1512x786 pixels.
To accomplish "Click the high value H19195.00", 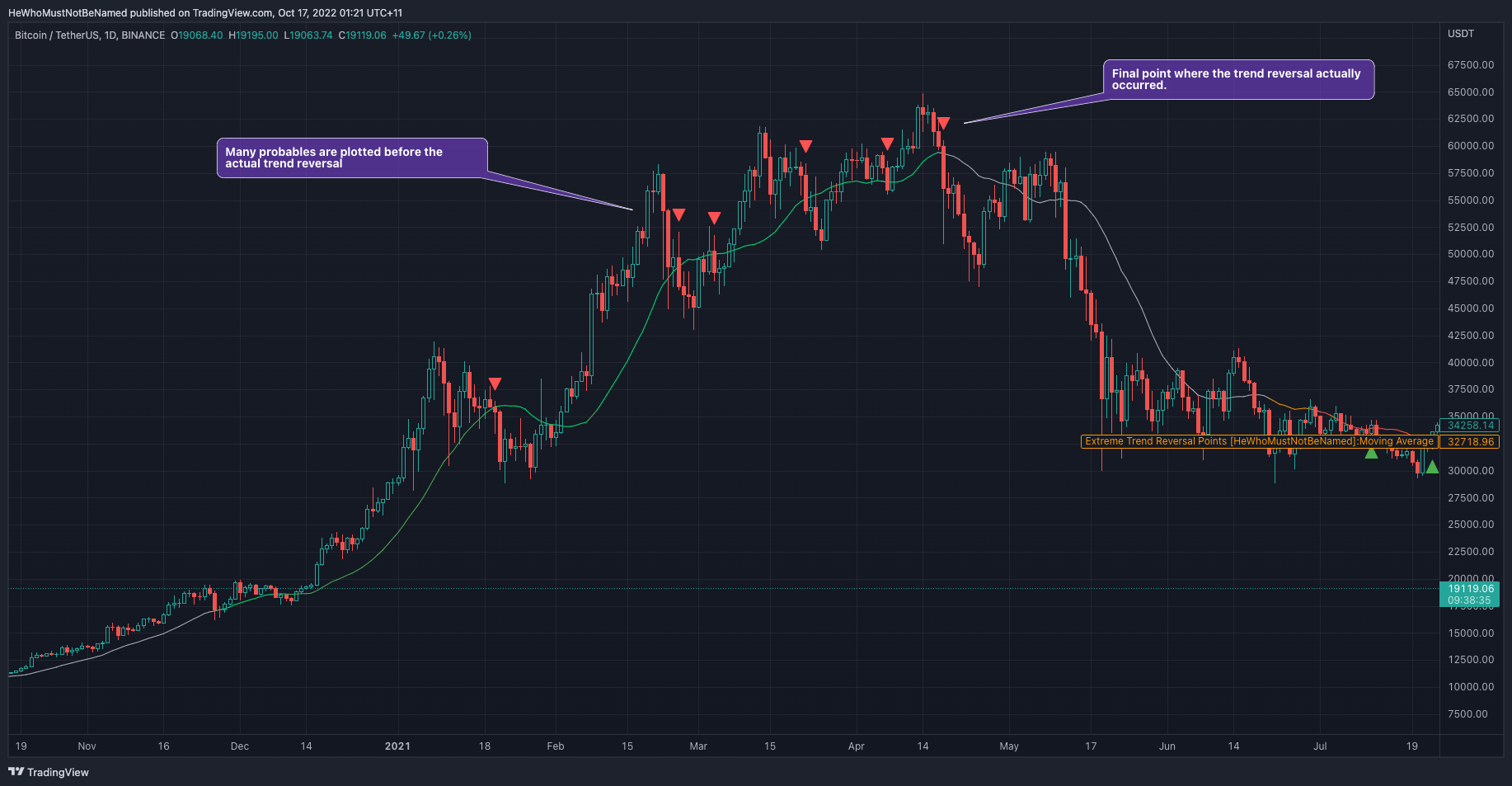I will [253, 35].
